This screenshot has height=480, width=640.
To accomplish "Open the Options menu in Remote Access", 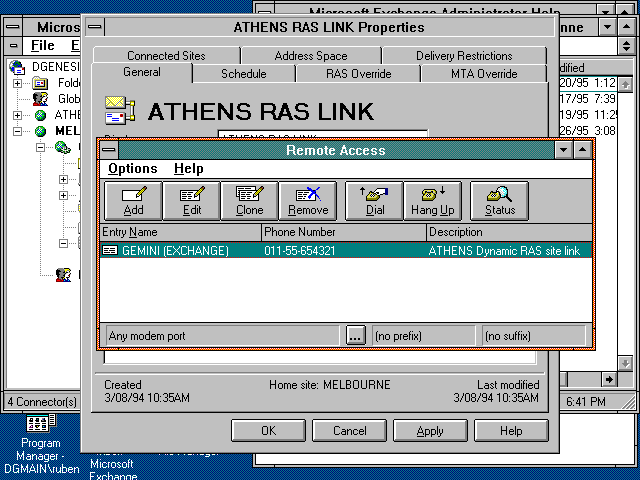I will click(x=133, y=169).
